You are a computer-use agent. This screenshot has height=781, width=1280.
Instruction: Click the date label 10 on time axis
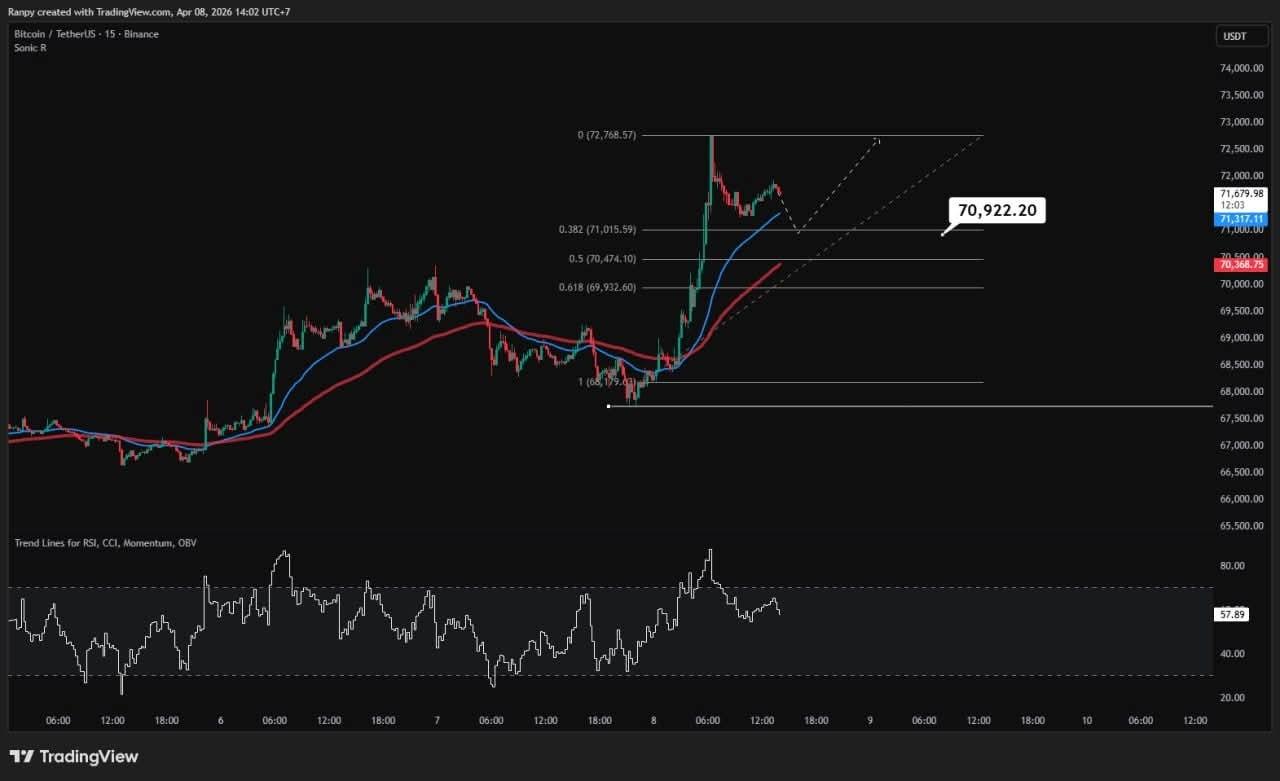point(1087,720)
